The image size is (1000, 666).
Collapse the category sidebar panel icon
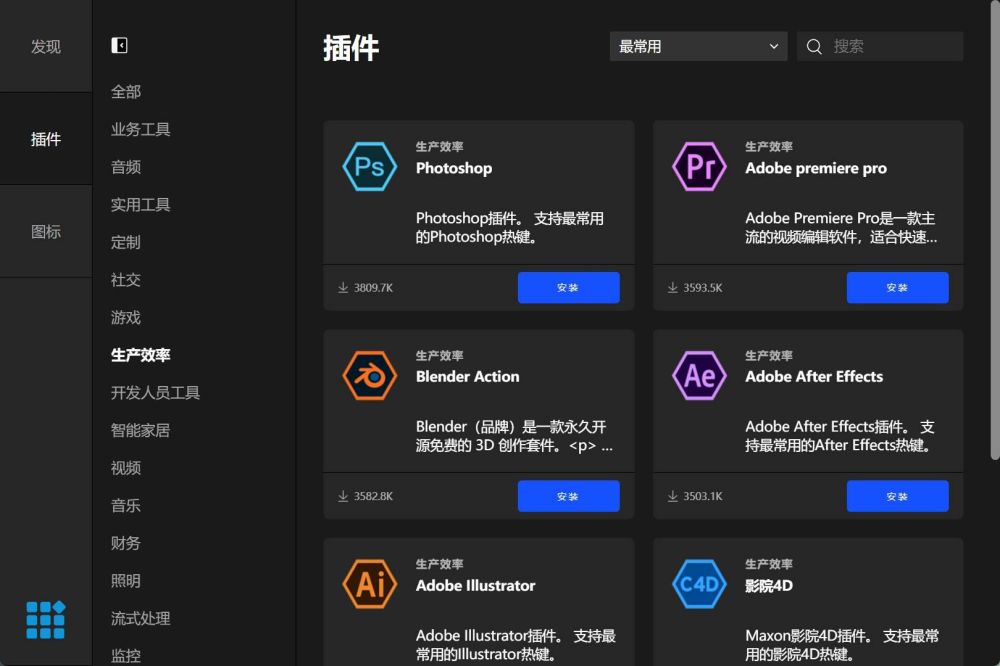119,45
